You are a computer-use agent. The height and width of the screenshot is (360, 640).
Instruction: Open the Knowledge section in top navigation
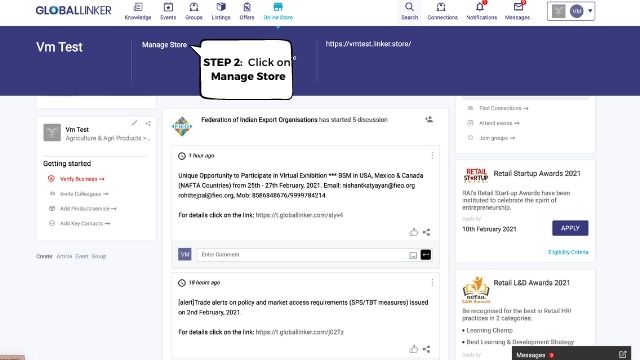[x=138, y=11]
